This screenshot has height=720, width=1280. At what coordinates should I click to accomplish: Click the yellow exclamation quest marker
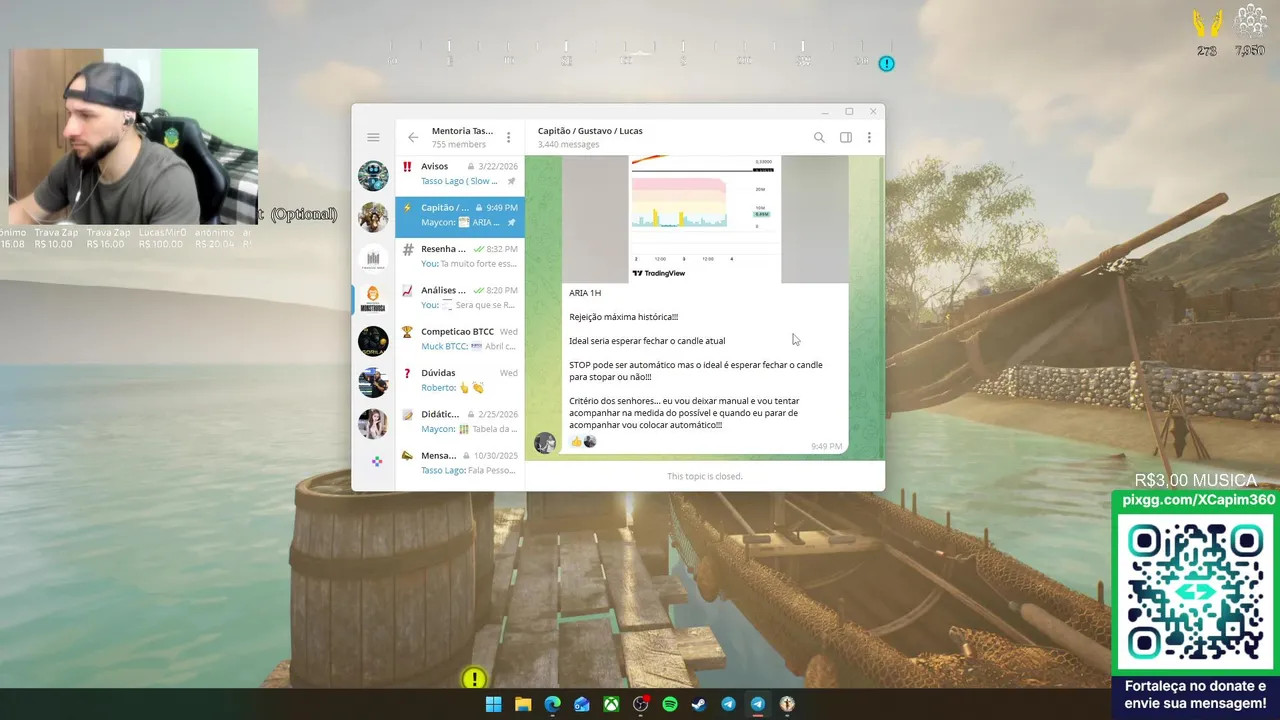pos(474,679)
